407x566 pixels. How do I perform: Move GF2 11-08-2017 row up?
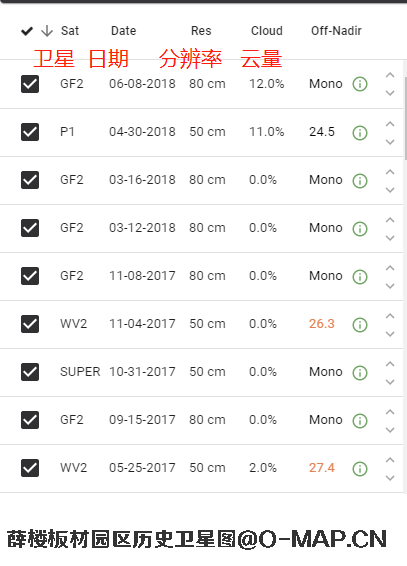[x=390, y=268]
